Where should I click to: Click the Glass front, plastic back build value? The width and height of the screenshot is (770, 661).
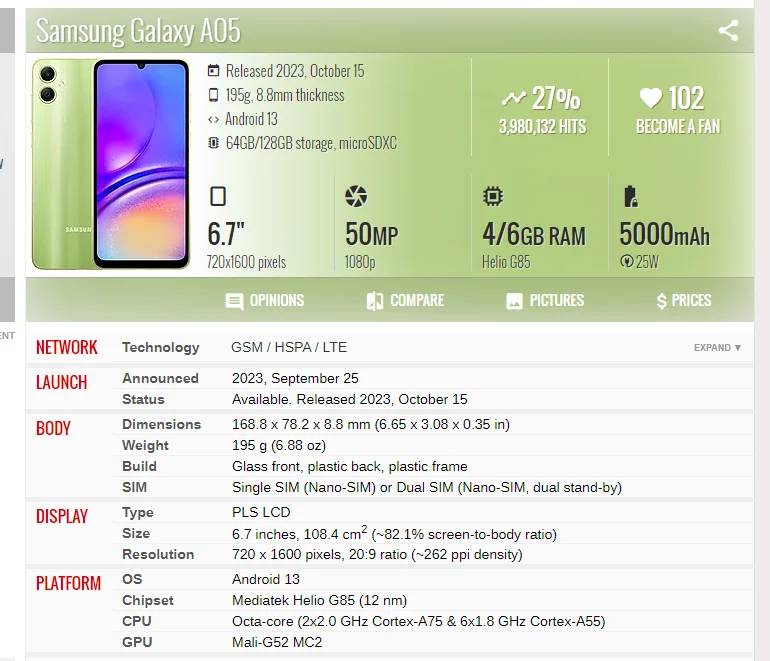pos(350,466)
